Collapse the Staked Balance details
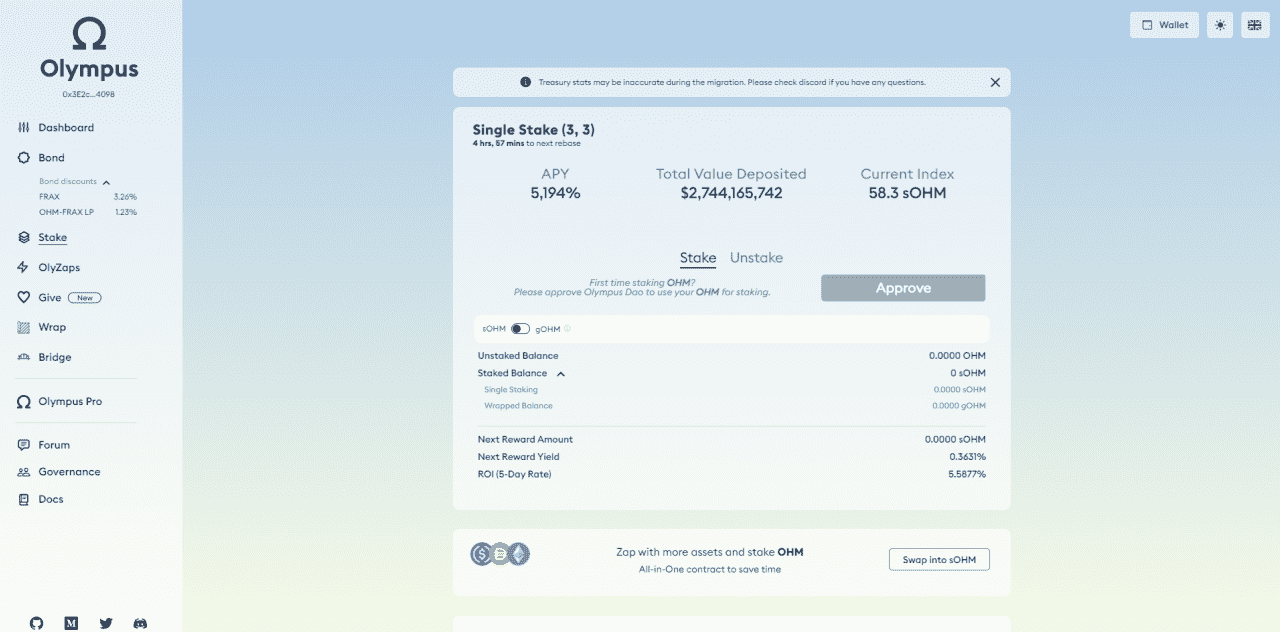1280x632 pixels. (x=561, y=374)
